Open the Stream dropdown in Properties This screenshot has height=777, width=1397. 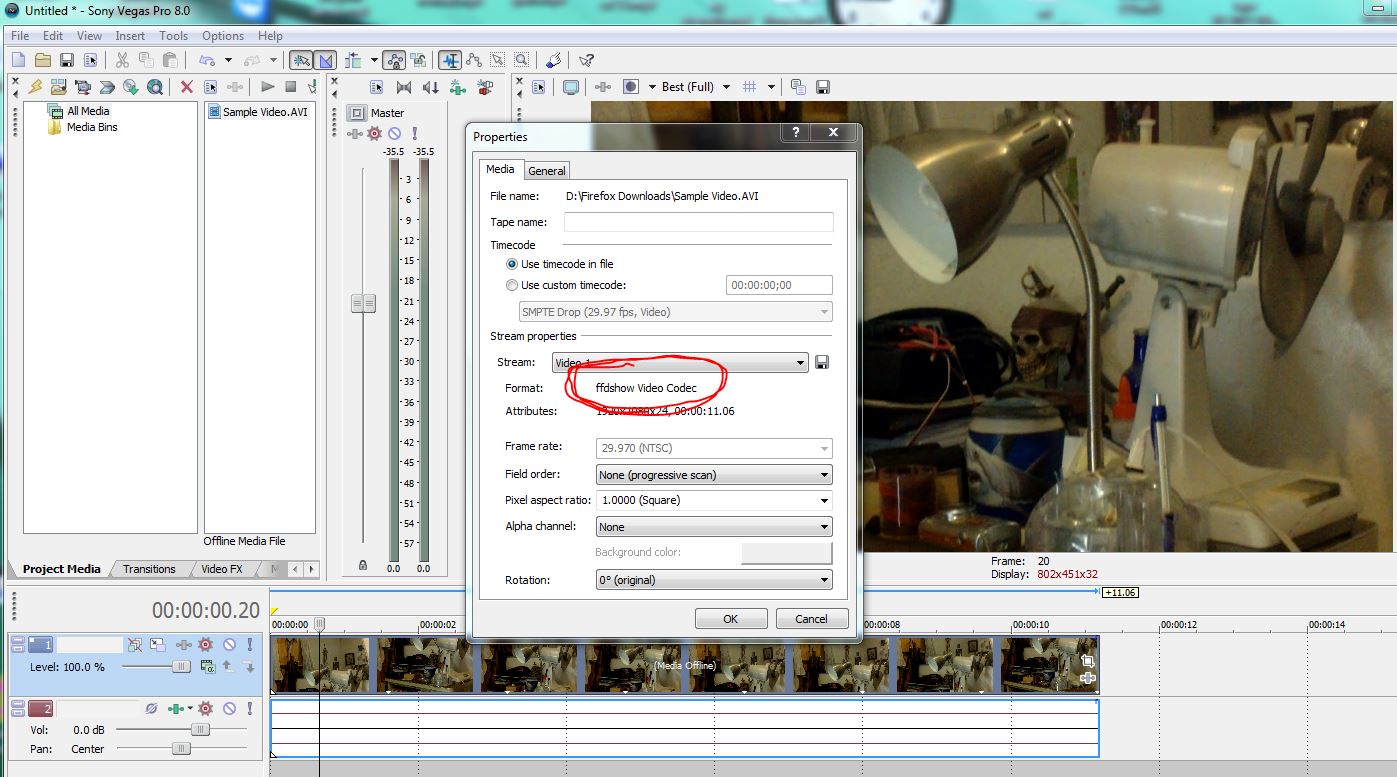(x=679, y=362)
